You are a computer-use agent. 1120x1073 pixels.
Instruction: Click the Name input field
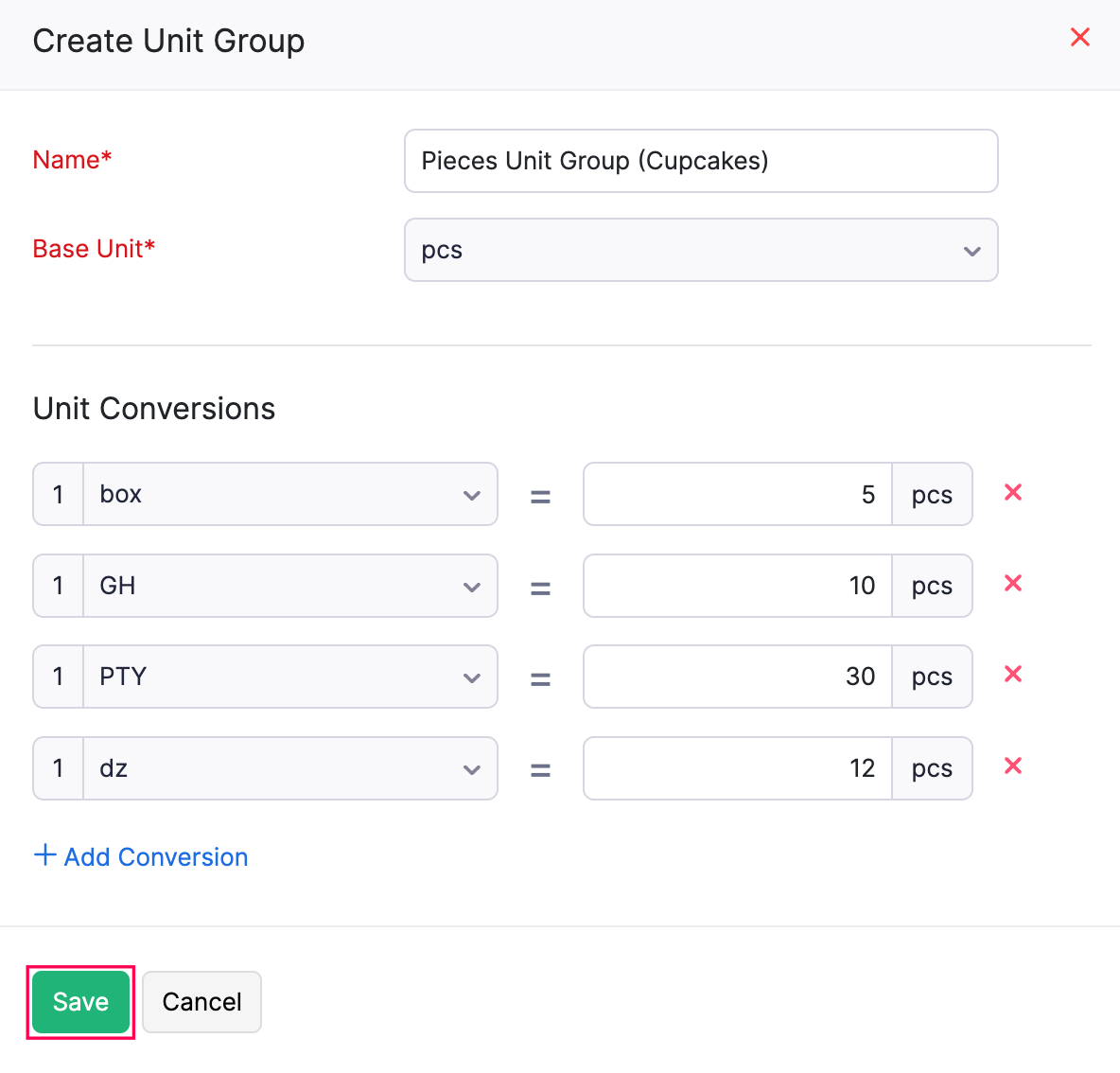click(700, 161)
